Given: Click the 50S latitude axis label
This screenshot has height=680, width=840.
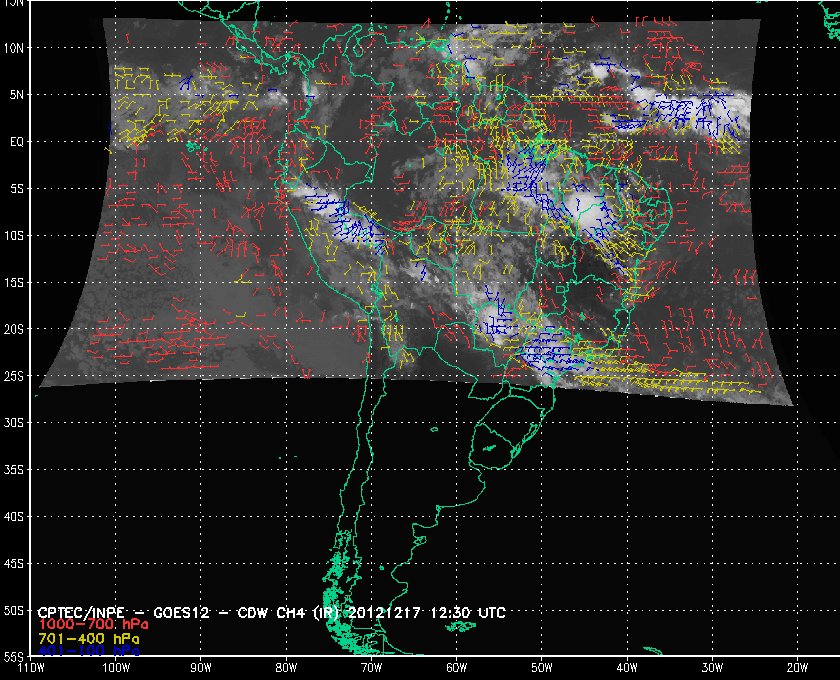Looking at the screenshot, I should click(x=15, y=611).
